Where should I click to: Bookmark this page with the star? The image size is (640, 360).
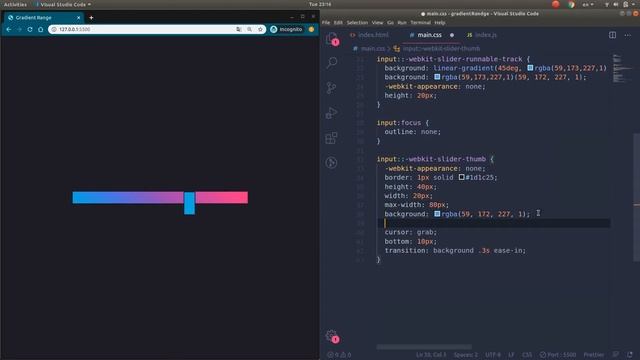point(260,29)
